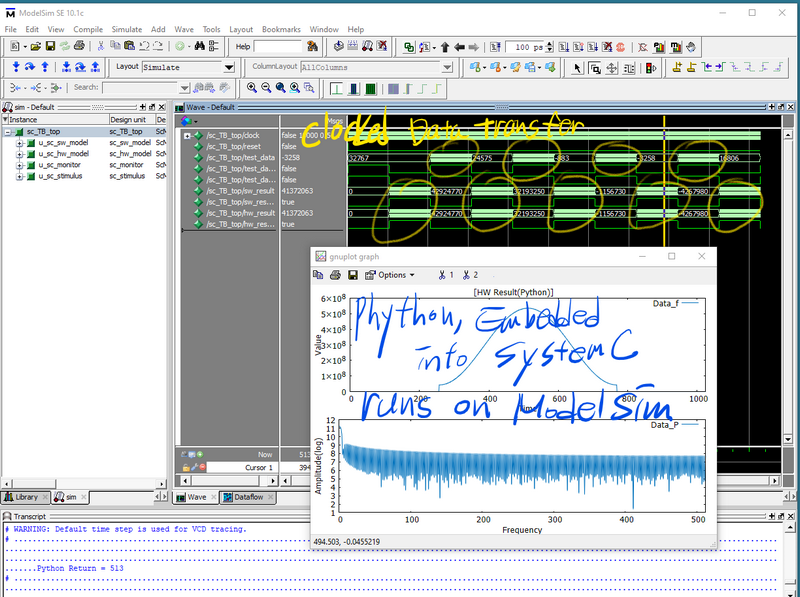Open the Simulate menu
Viewport: 800px width, 597px height.
click(x=127, y=29)
